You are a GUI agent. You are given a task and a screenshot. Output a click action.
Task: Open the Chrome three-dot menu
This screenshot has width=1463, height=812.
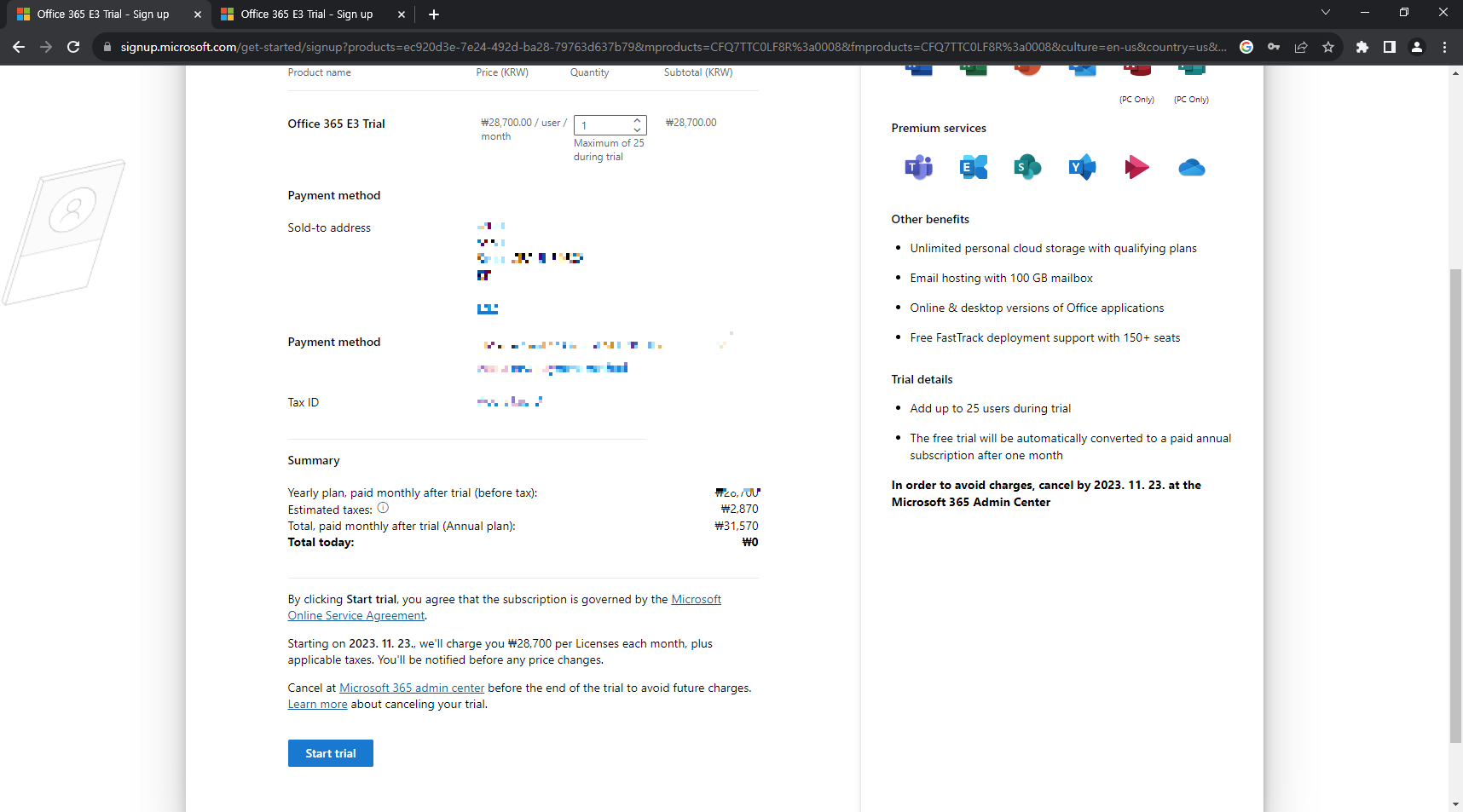pyautogui.click(x=1444, y=47)
